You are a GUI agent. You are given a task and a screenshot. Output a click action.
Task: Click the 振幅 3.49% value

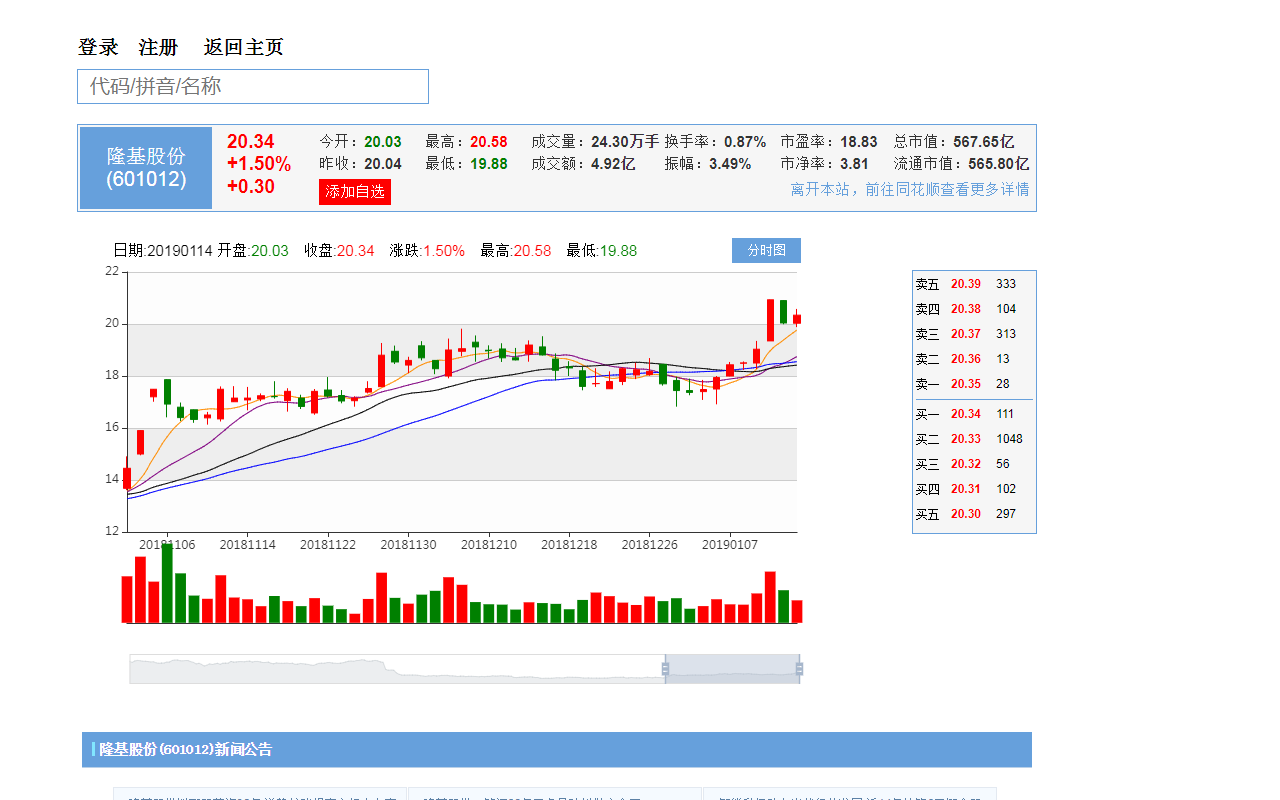pyautogui.click(x=730, y=164)
